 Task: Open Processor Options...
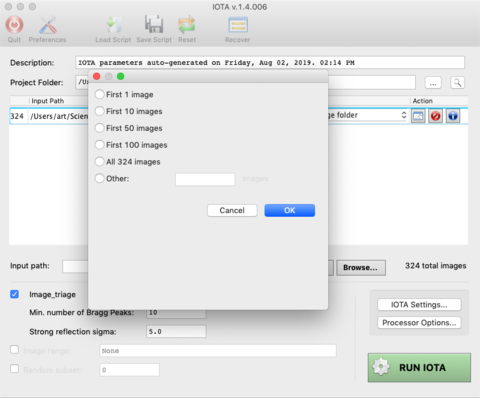419,323
